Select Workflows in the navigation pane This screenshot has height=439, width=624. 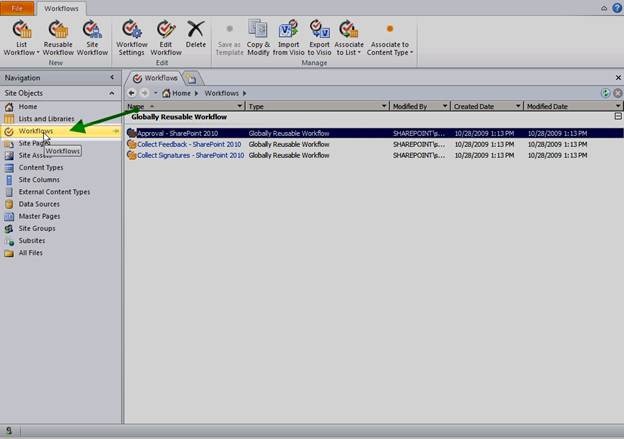tap(60, 131)
